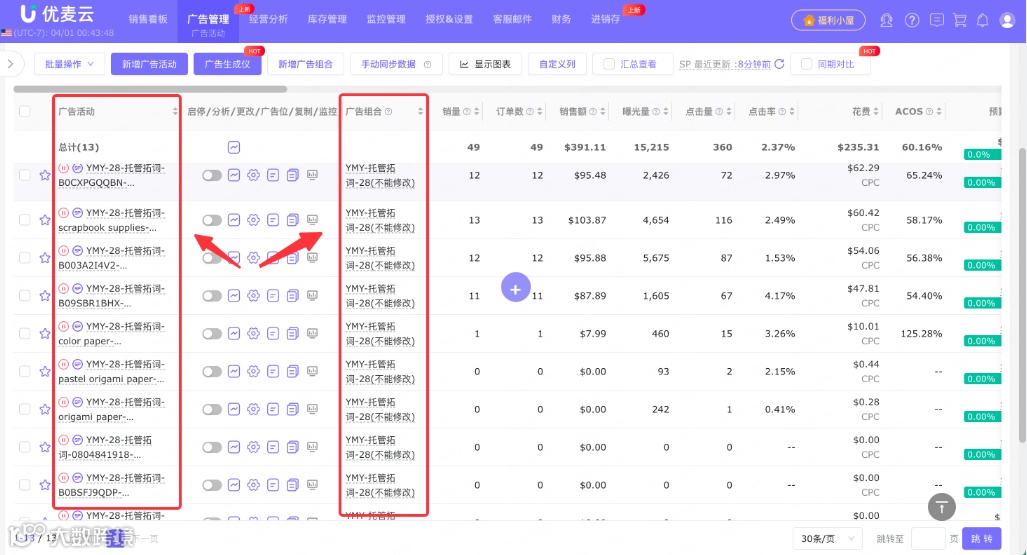Toggle on the scrapbook supplies campaign switch

coord(212,220)
